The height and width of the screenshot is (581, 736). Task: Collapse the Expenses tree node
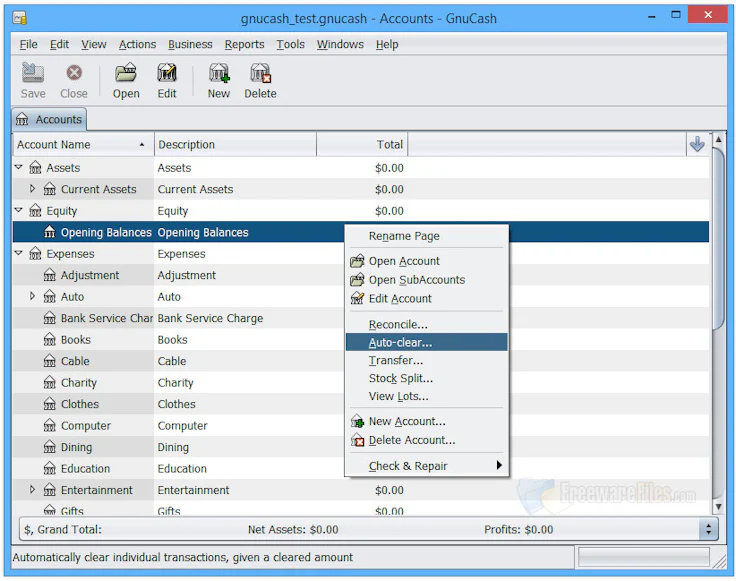(x=19, y=253)
